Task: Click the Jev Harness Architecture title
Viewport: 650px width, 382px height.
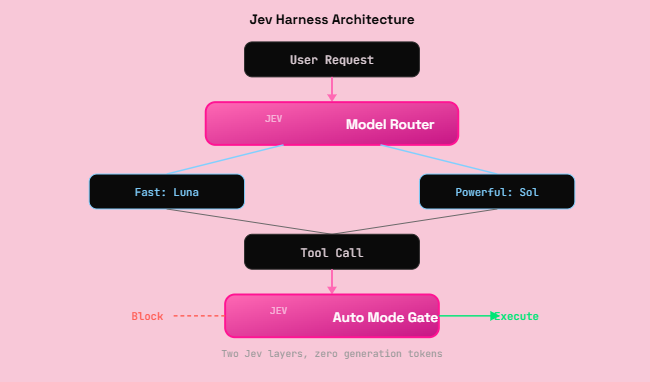Action: (332, 19)
